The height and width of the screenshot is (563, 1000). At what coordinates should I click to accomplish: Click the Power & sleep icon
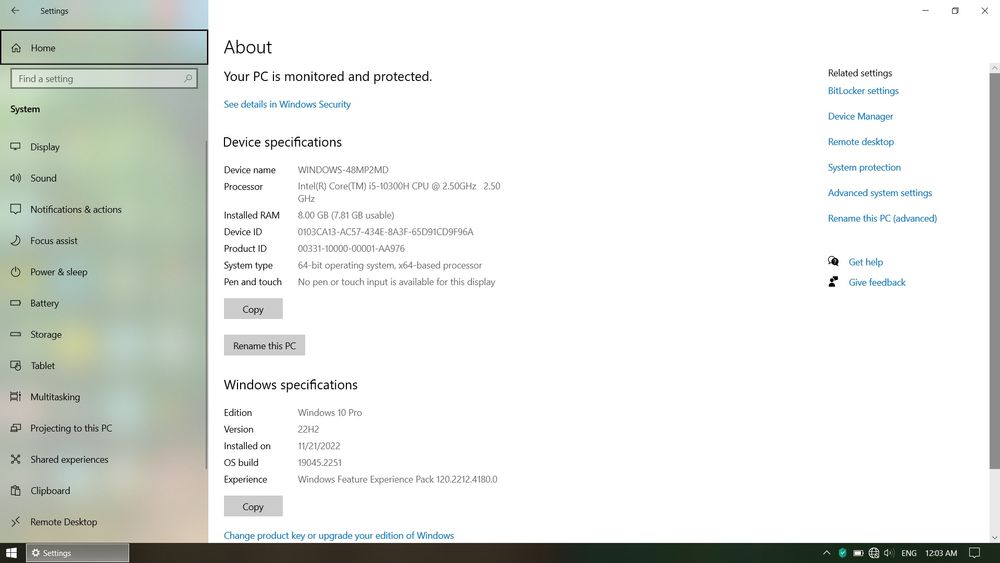[16, 272]
